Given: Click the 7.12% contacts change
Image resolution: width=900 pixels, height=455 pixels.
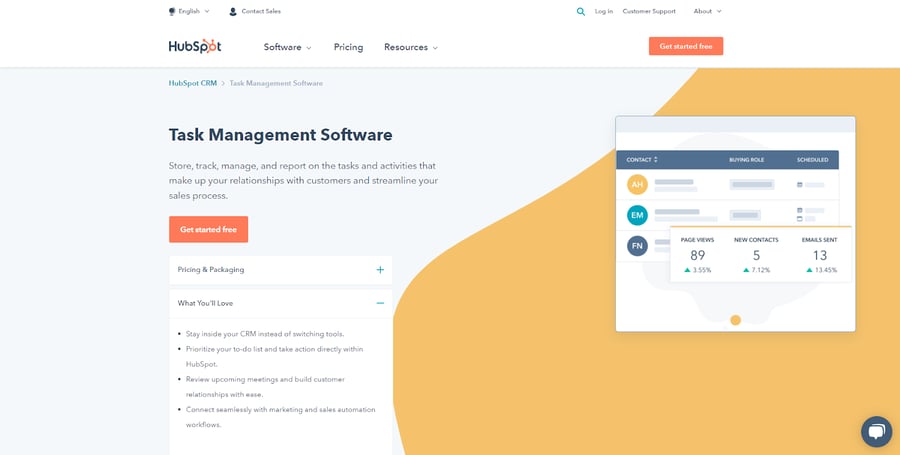Looking at the screenshot, I should (757, 270).
